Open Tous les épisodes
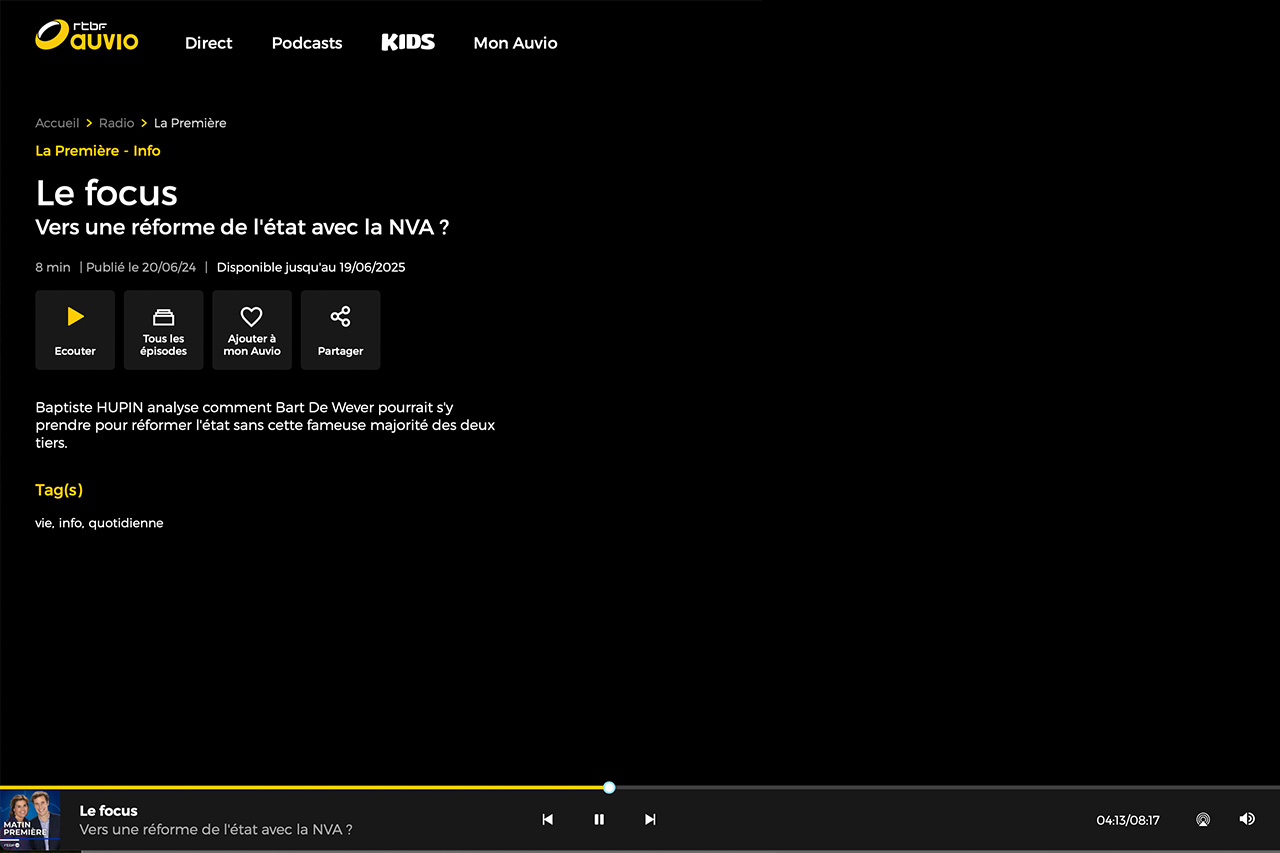This screenshot has width=1280, height=853. point(163,330)
